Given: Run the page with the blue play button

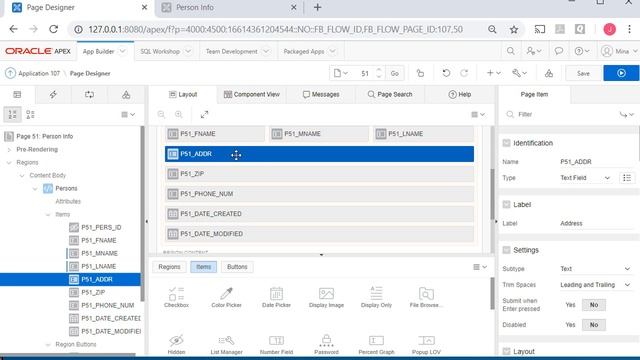Looking at the screenshot, I should (621, 73).
